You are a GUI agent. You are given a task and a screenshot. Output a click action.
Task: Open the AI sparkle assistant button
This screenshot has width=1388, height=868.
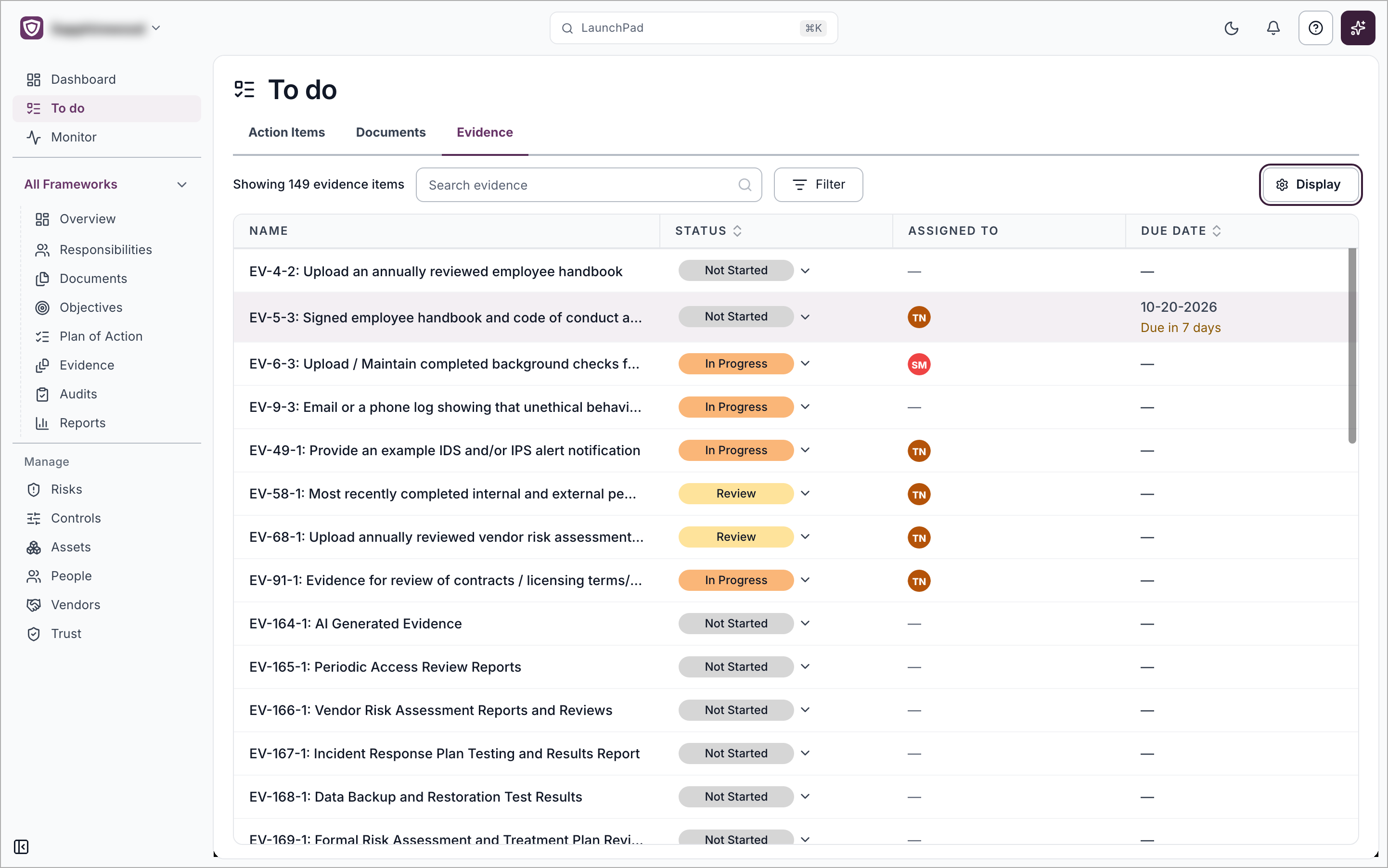(1358, 27)
